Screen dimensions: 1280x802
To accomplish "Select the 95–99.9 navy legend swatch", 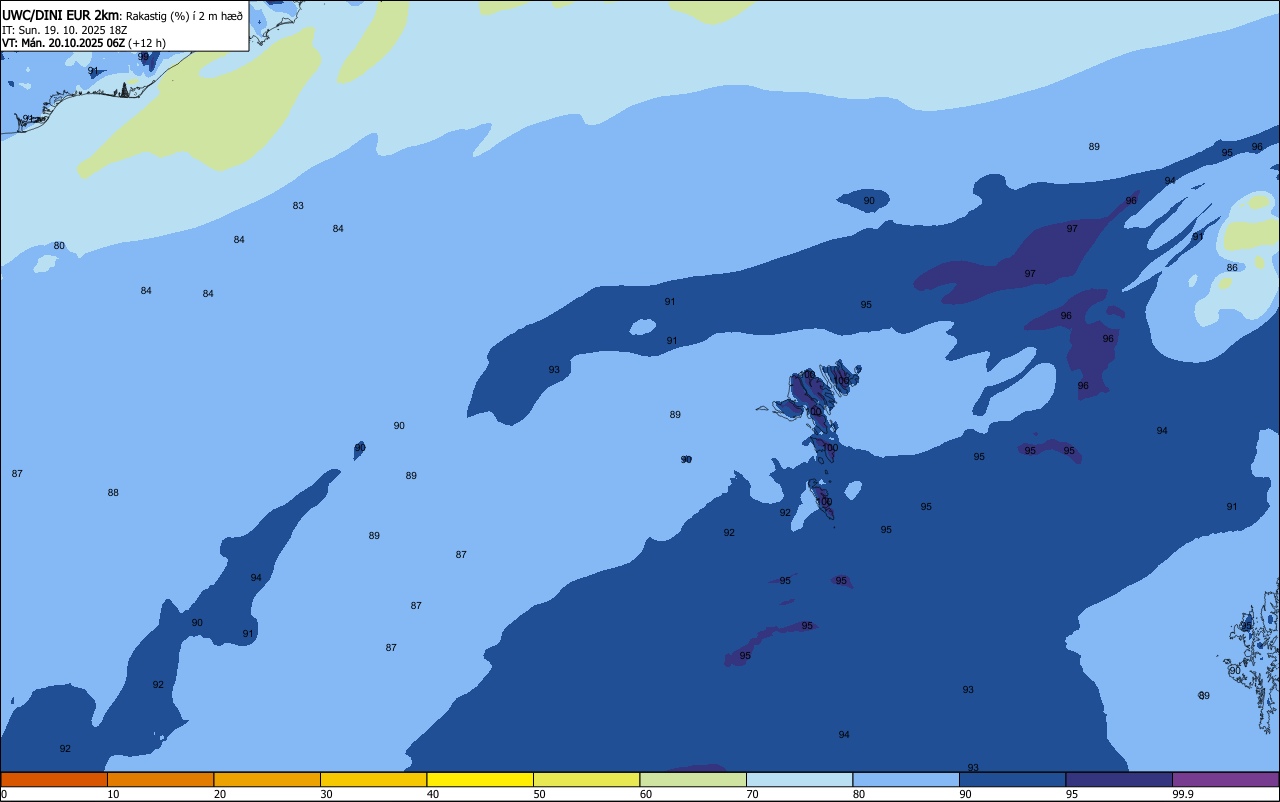I will click(x=1119, y=779).
